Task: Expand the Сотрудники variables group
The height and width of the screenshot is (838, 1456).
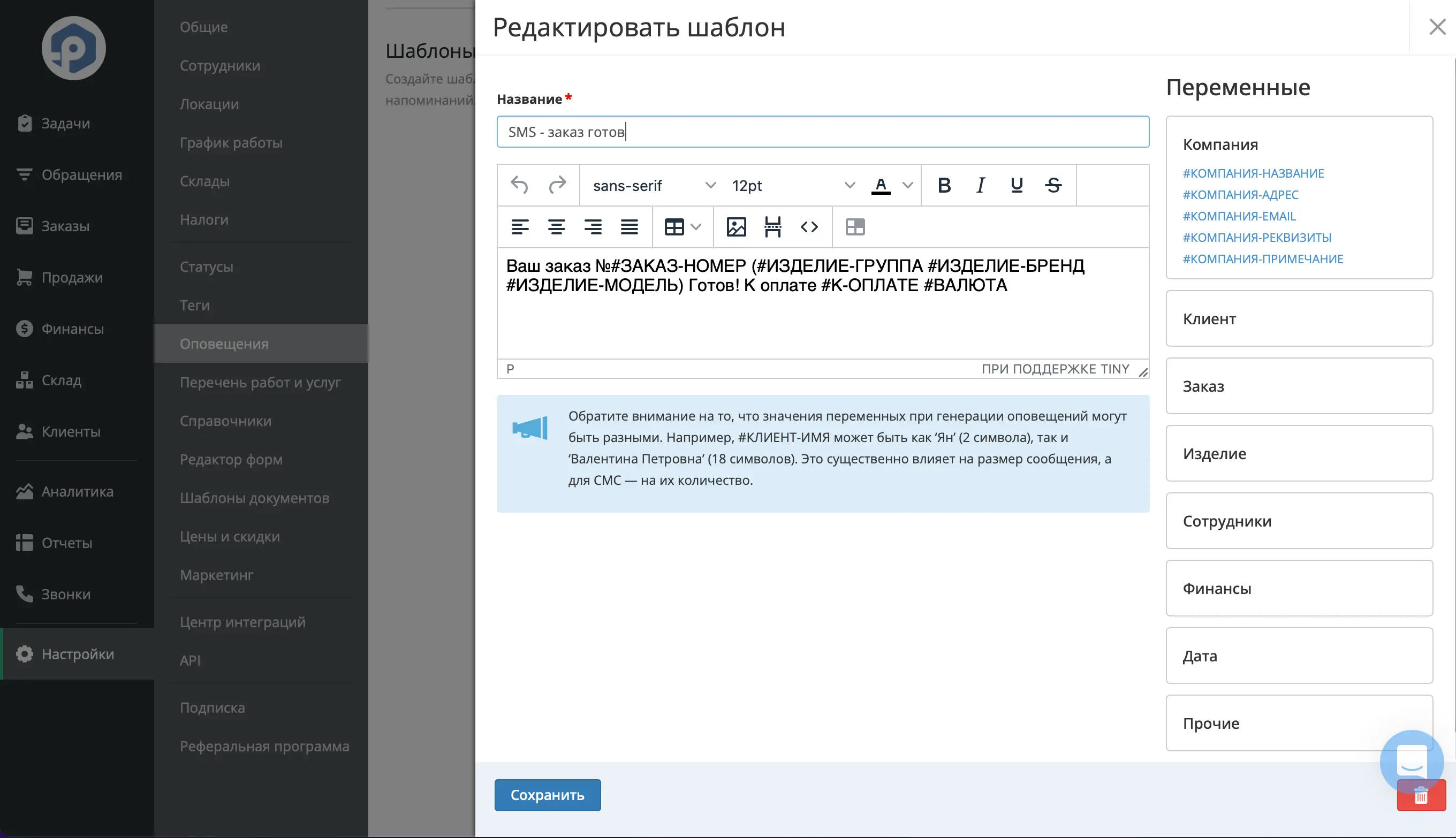Action: click(x=1299, y=521)
